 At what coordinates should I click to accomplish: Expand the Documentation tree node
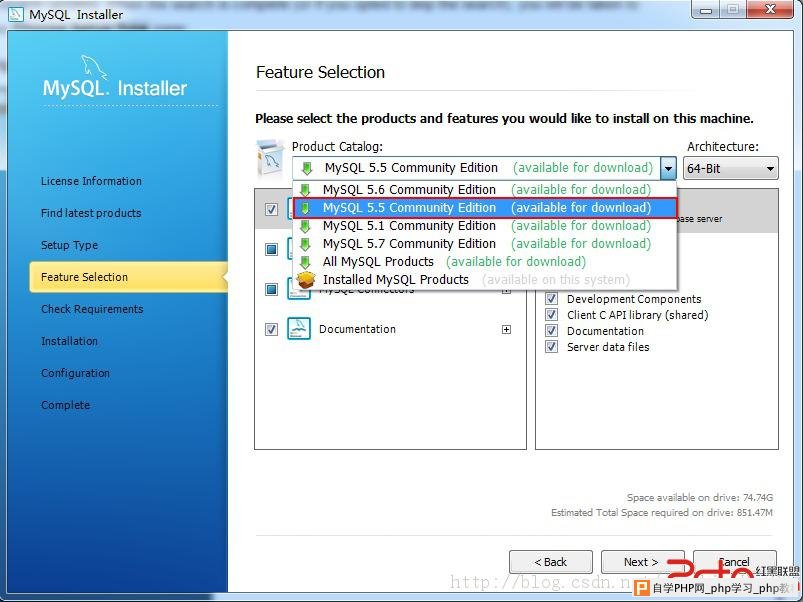(x=506, y=329)
